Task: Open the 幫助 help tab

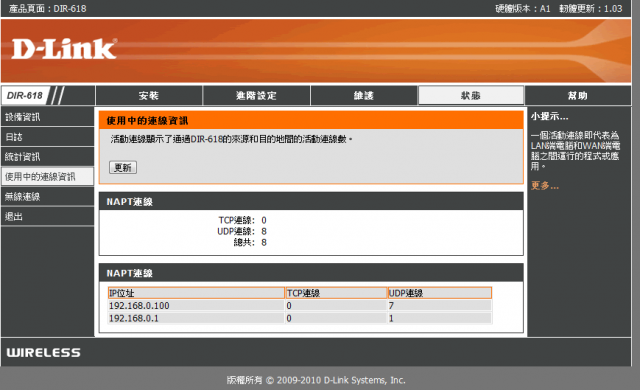Action: [578, 95]
